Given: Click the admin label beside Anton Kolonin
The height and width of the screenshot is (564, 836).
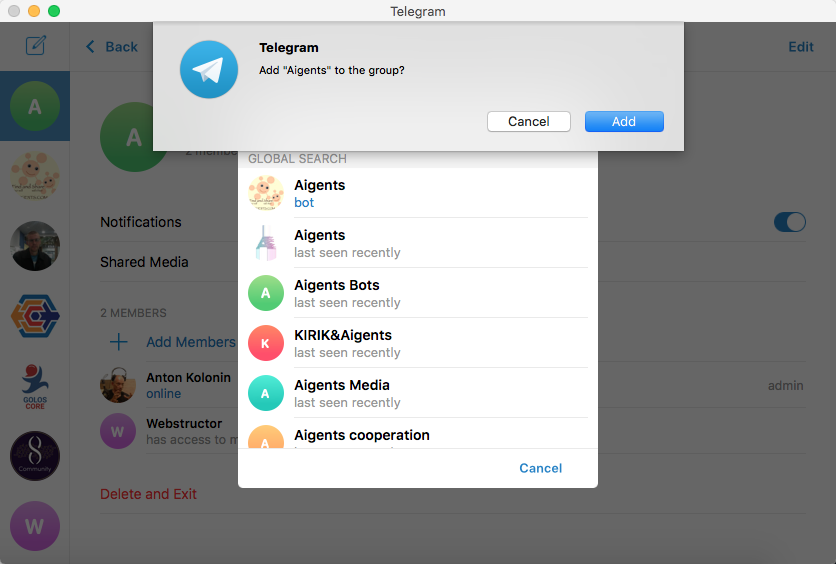Looking at the screenshot, I should click(785, 385).
